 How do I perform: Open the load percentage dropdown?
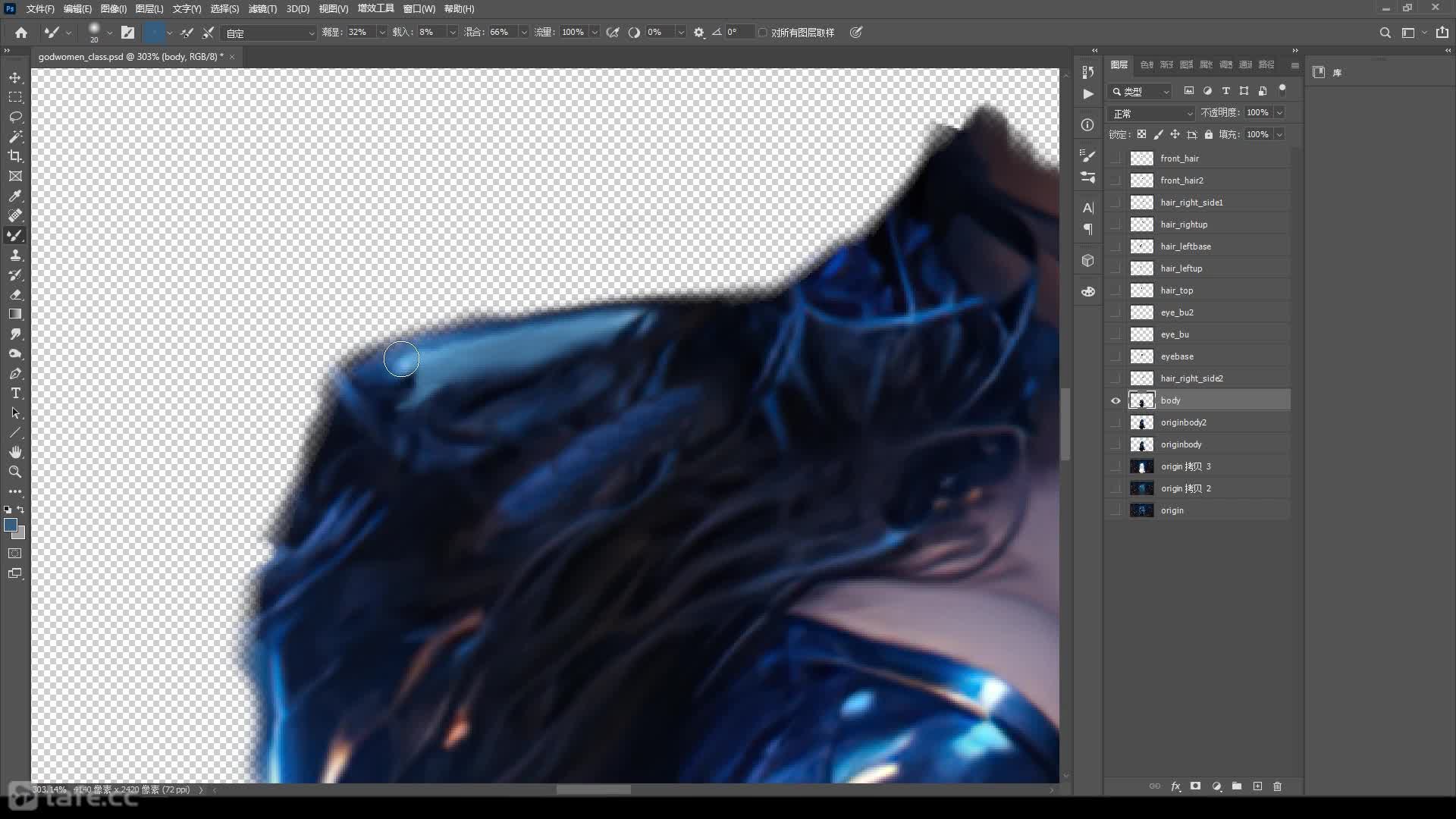453,33
